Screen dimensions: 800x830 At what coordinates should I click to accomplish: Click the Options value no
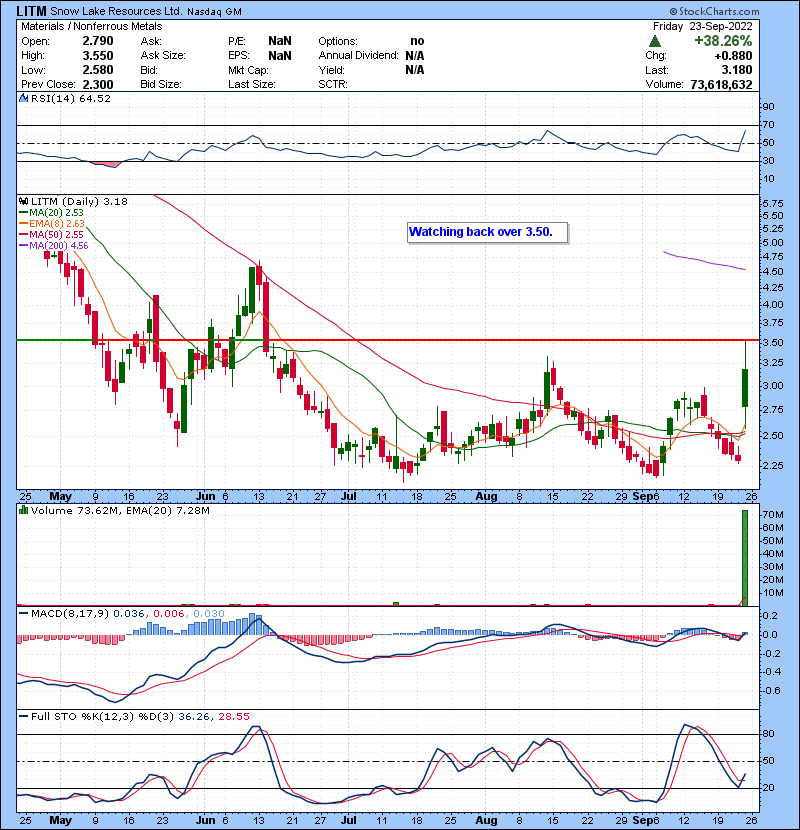click(417, 41)
